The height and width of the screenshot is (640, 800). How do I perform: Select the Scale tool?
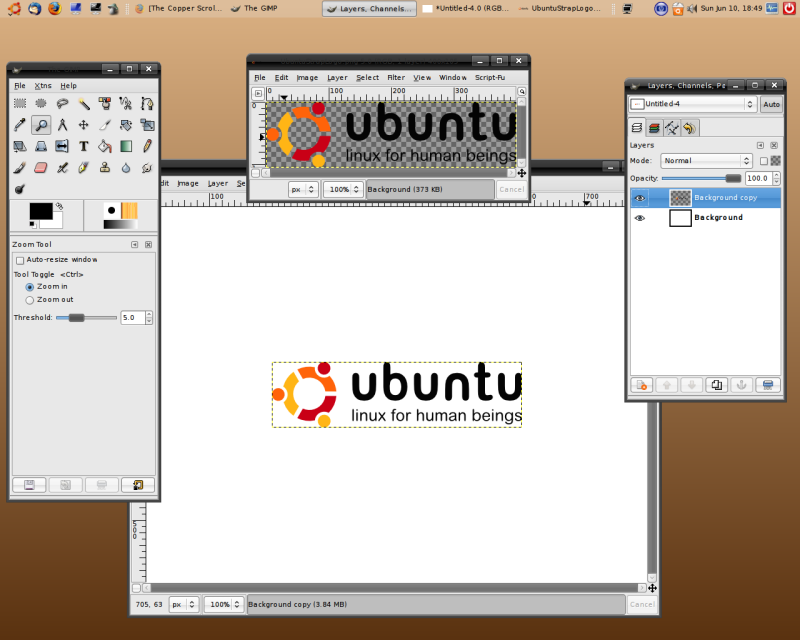coord(147,125)
